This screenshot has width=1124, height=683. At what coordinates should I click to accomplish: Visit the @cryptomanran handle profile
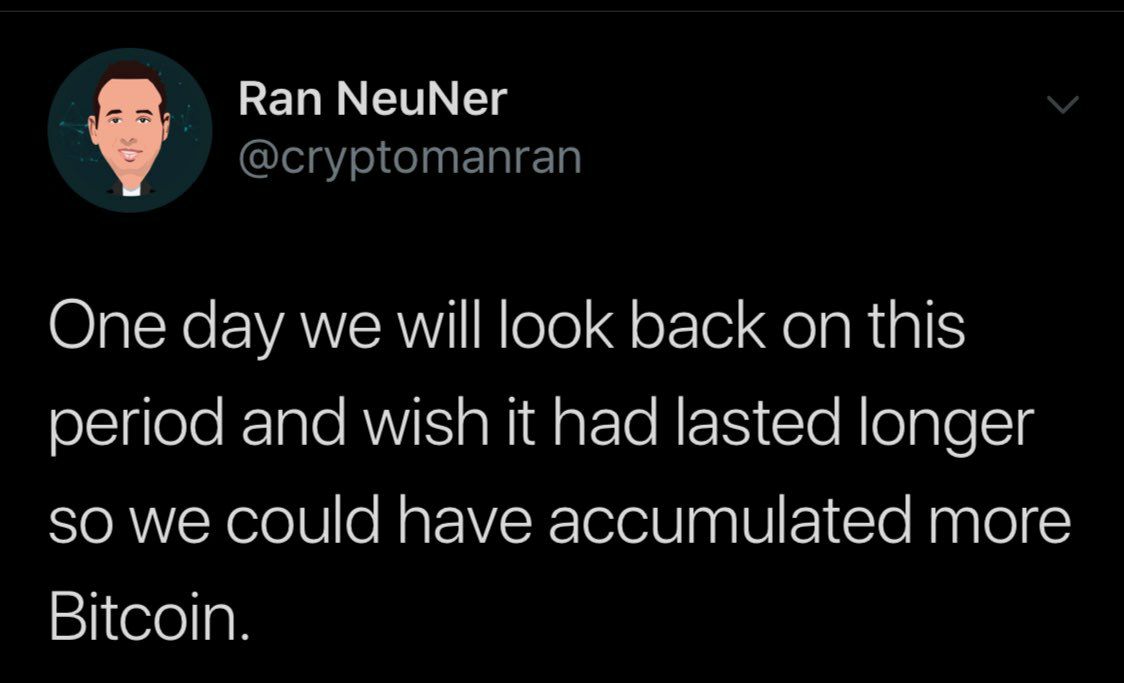409,158
